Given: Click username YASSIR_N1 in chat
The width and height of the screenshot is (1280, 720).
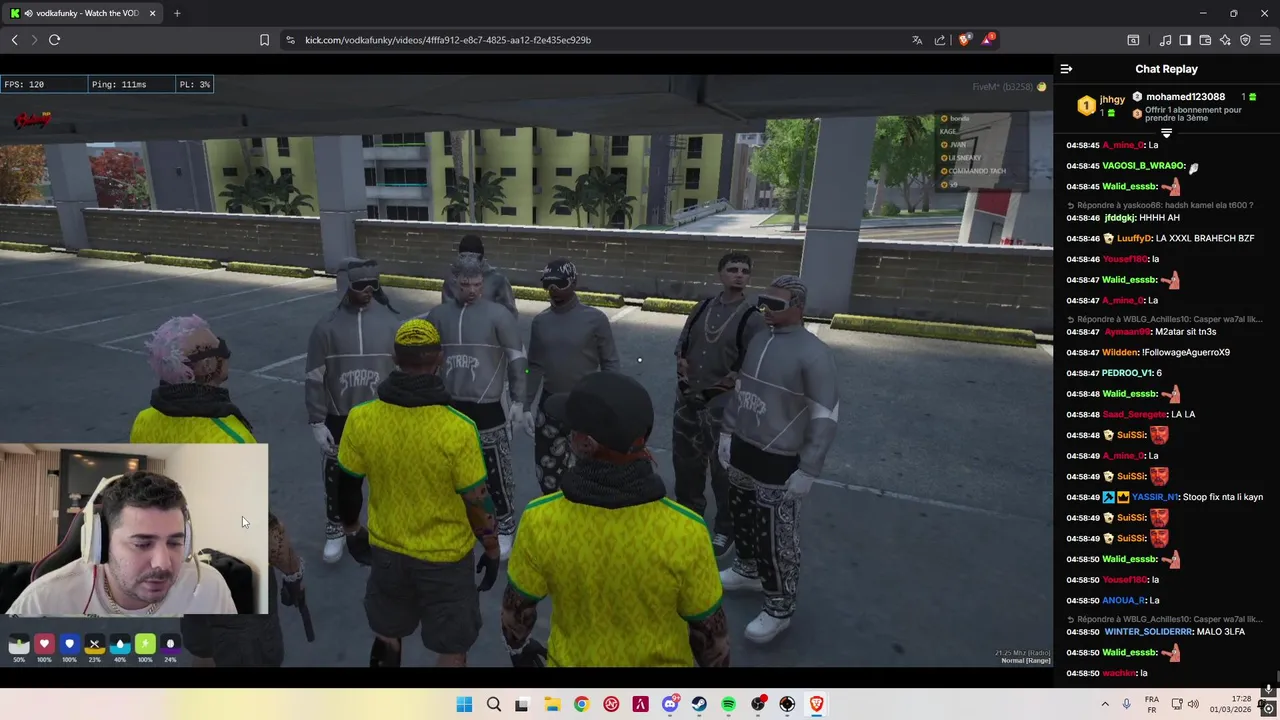Looking at the screenshot, I should 1153,497.
